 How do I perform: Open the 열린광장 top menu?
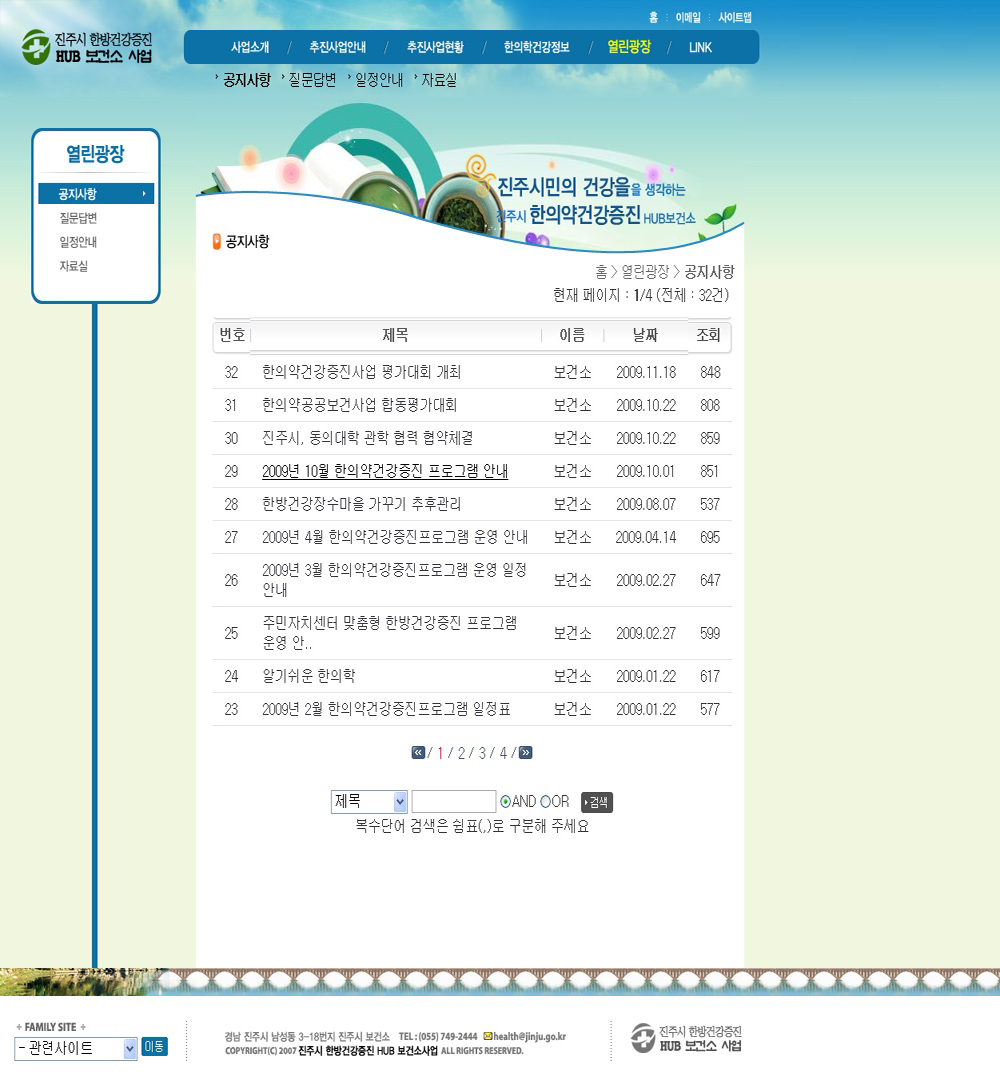click(629, 47)
